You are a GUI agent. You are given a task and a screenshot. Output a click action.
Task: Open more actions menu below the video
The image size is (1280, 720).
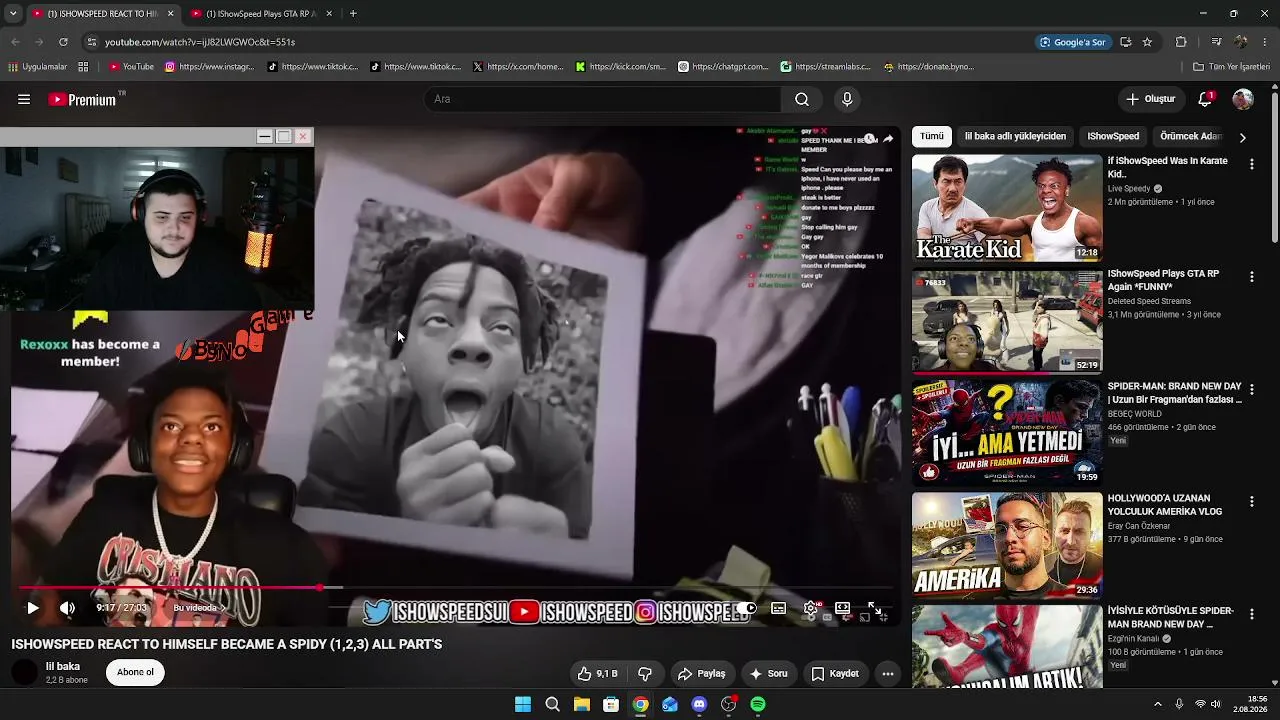coord(887,674)
